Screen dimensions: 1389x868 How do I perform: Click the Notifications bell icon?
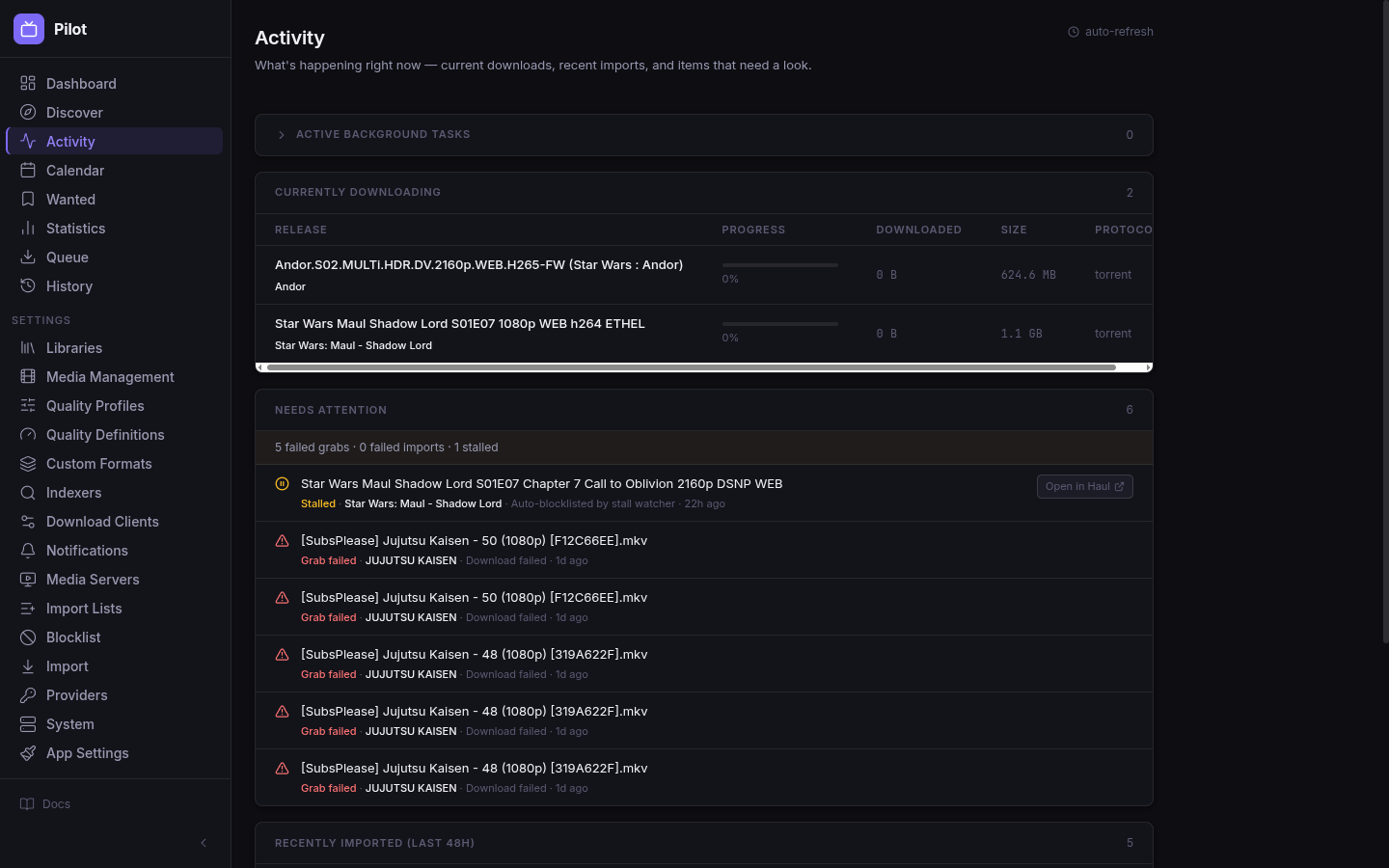coord(28,551)
